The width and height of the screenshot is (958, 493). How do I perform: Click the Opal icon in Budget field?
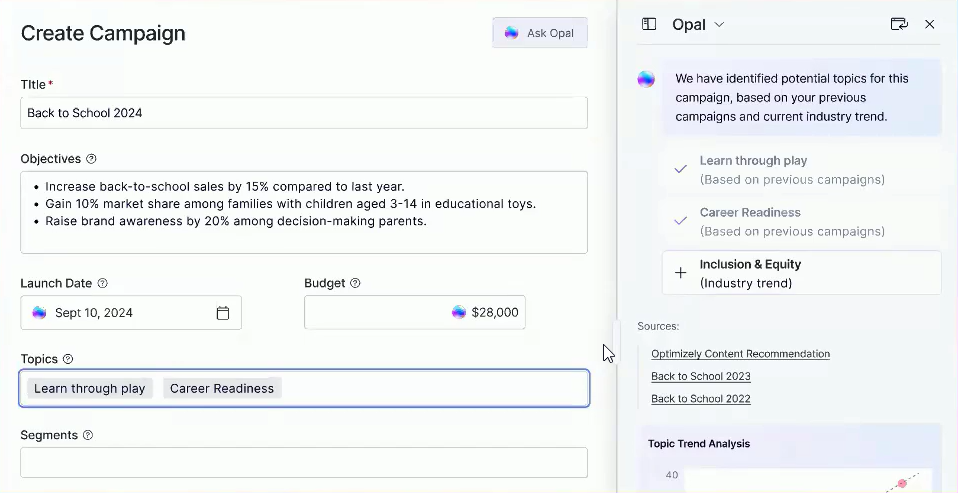459,312
